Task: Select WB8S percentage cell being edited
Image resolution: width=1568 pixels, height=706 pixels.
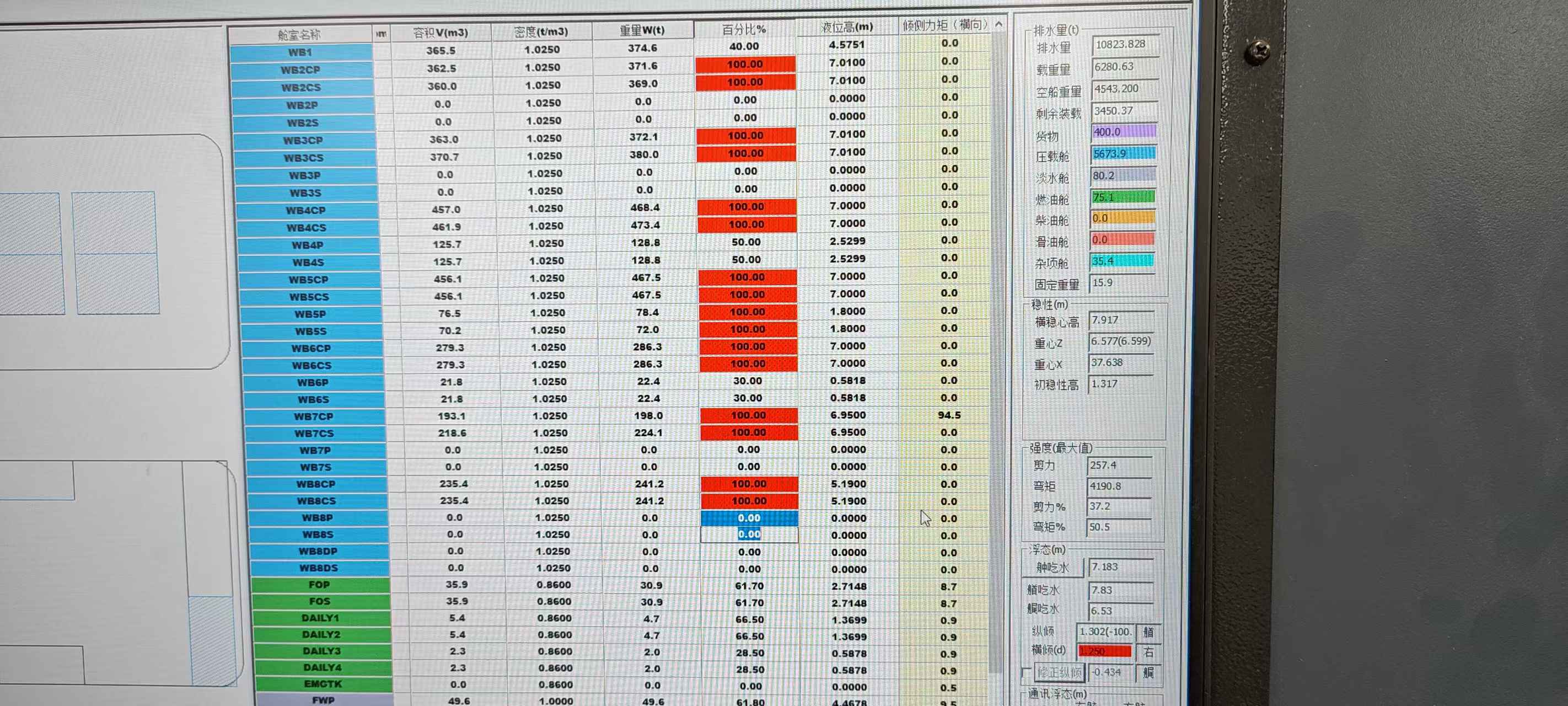Action: 749,534
